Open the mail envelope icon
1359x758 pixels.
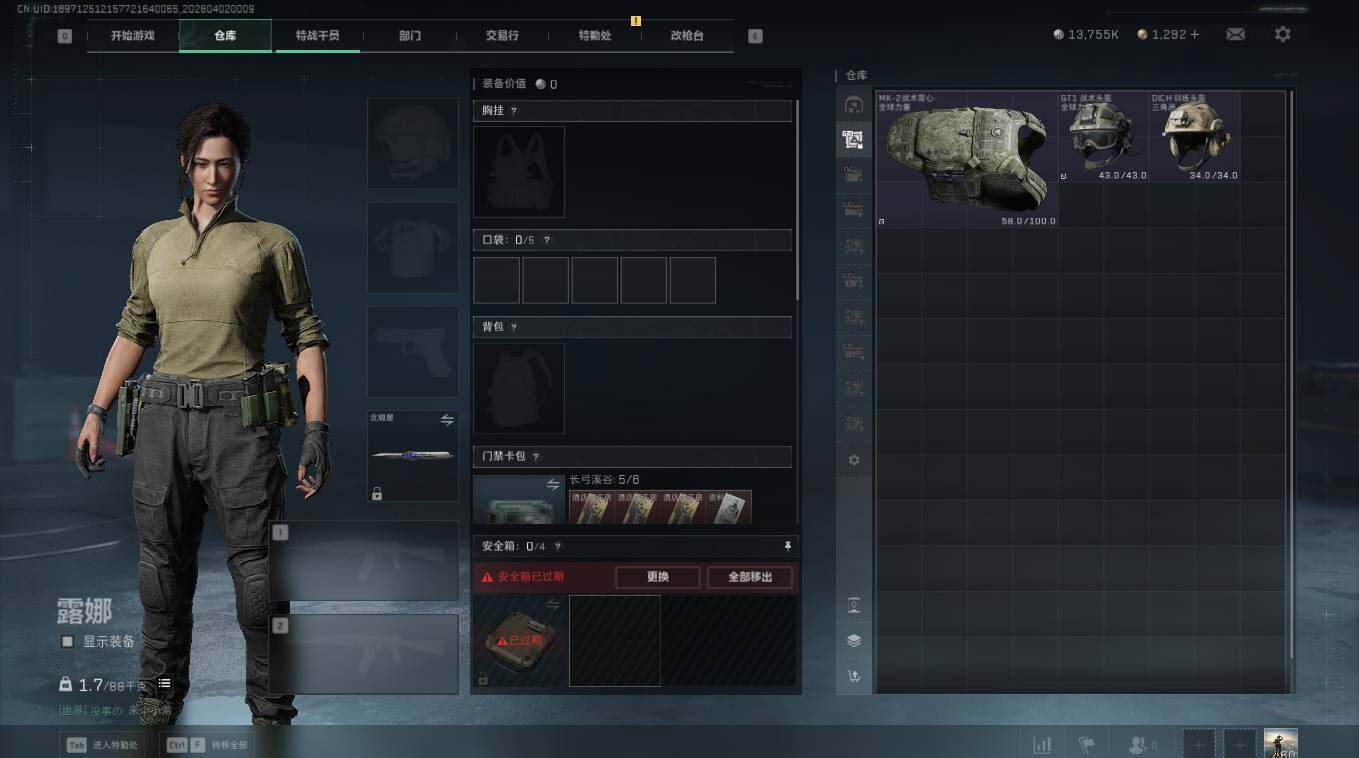pos(1235,34)
